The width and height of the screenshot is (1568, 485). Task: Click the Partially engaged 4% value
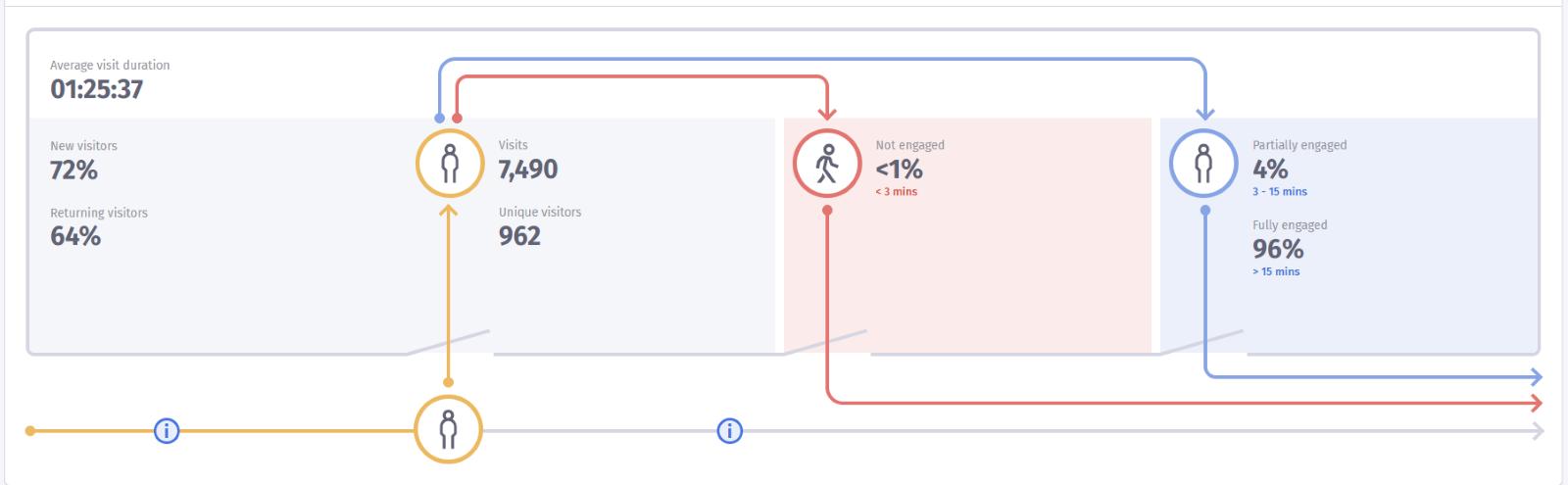[x=1270, y=170]
